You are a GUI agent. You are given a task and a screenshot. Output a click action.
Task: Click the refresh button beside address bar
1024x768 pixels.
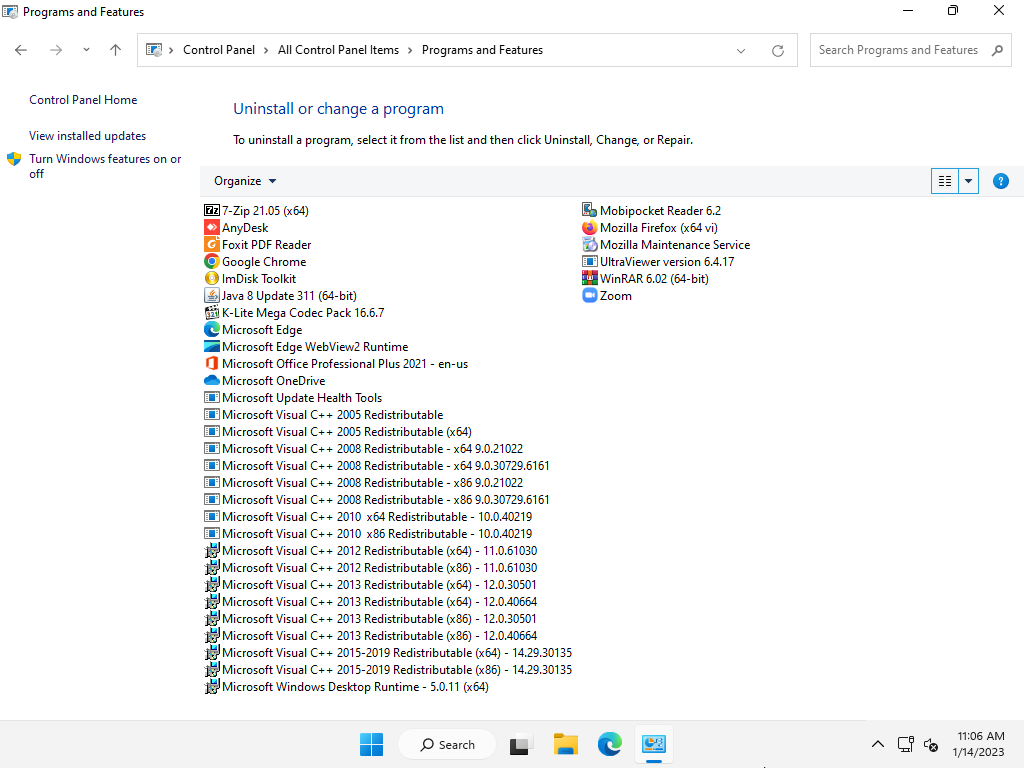pyautogui.click(x=777, y=50)
